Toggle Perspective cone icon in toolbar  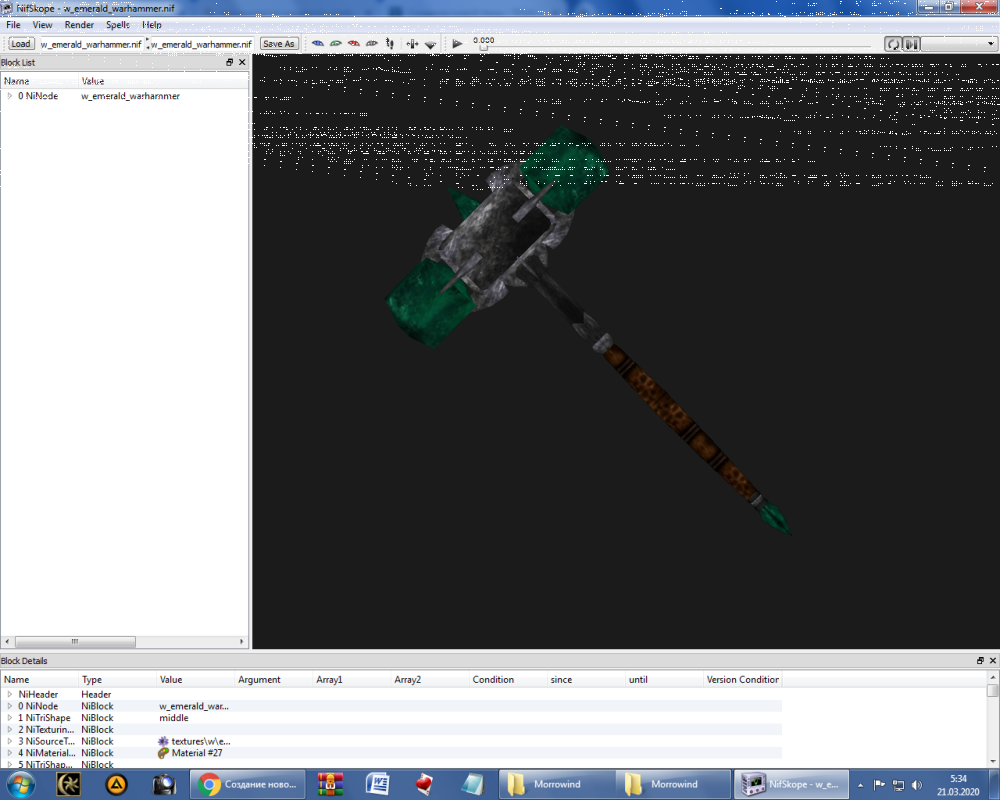pos(430,44)
